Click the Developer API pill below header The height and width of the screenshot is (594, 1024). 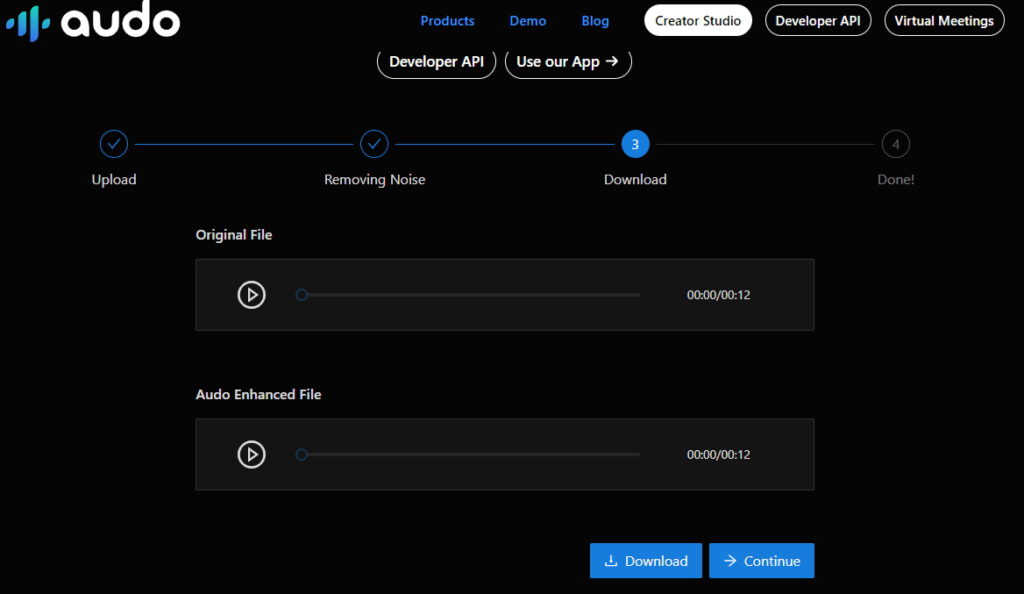(436, 62)
